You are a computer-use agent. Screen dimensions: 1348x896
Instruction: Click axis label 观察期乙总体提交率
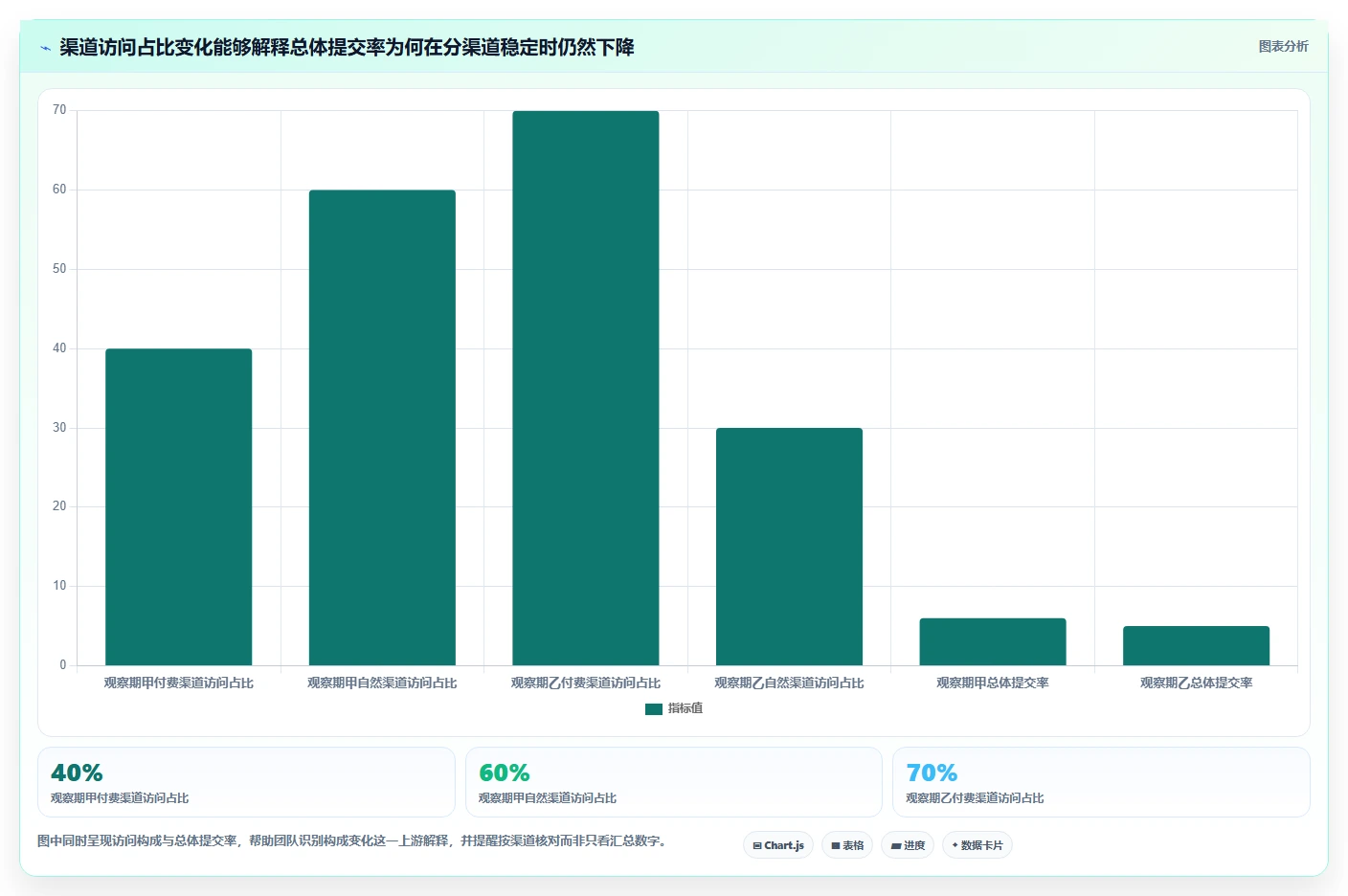click(1196, 683)
